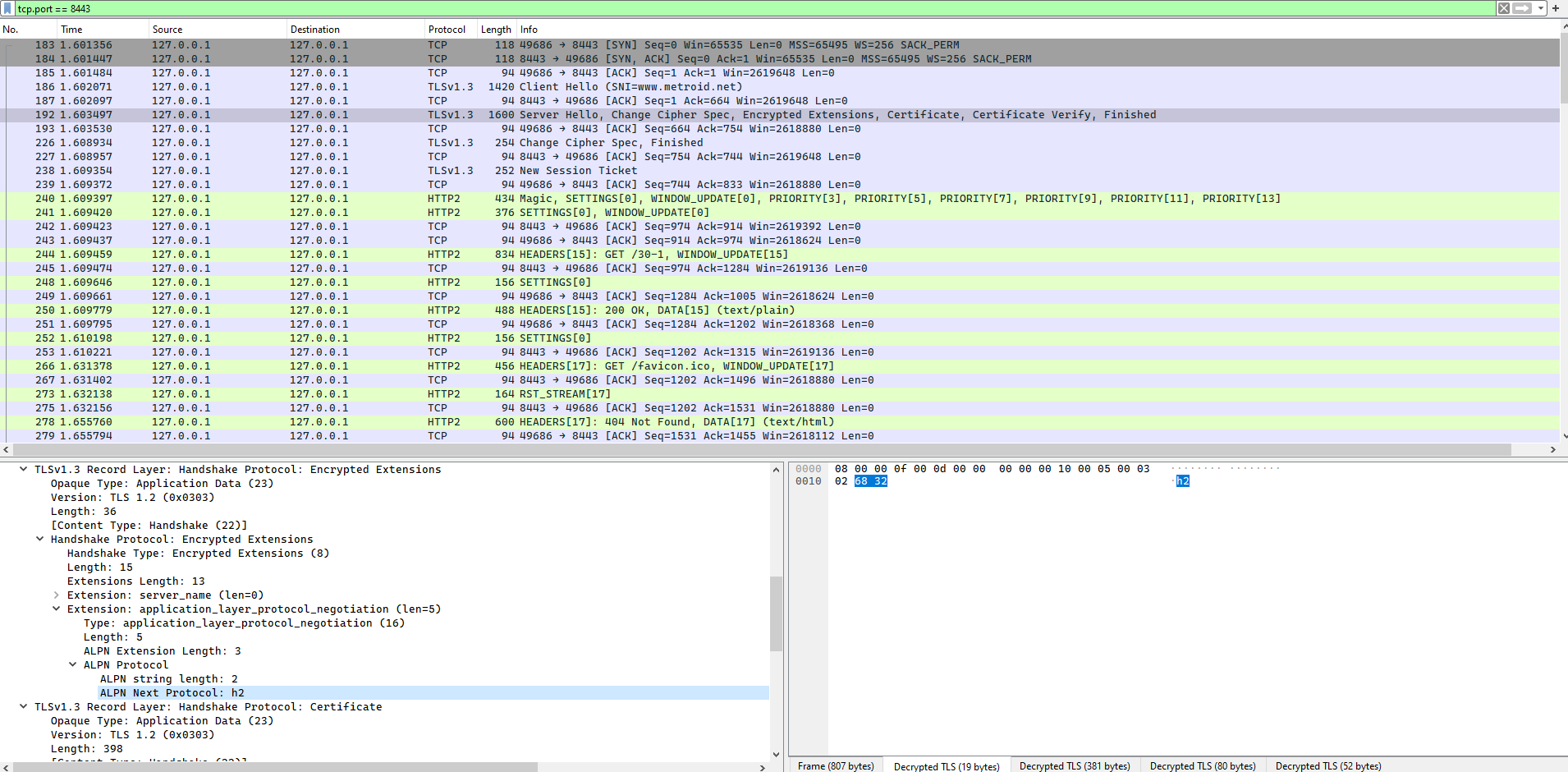Select the Change Cipher Spec, Finished packet 226
Viewport: 1568px width, 772px height.
pyautogui.click(x=780, y=143)
